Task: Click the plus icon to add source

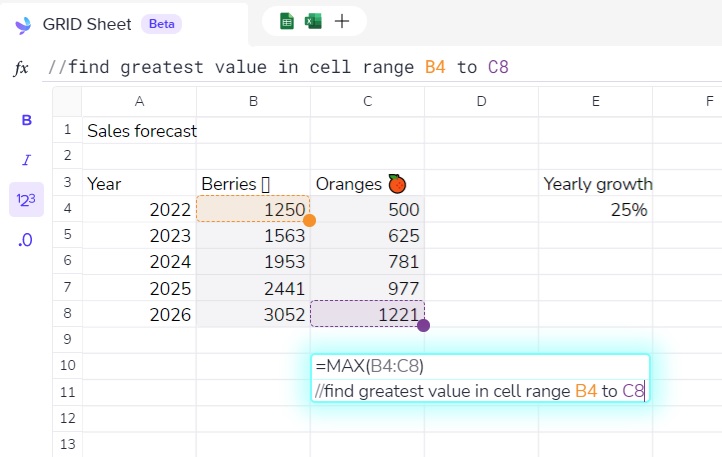Action: coord(342,21)
